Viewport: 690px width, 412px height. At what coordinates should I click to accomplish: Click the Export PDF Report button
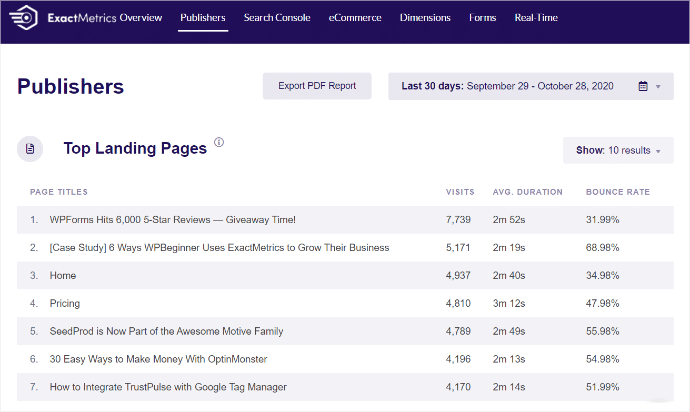point(317,86)
